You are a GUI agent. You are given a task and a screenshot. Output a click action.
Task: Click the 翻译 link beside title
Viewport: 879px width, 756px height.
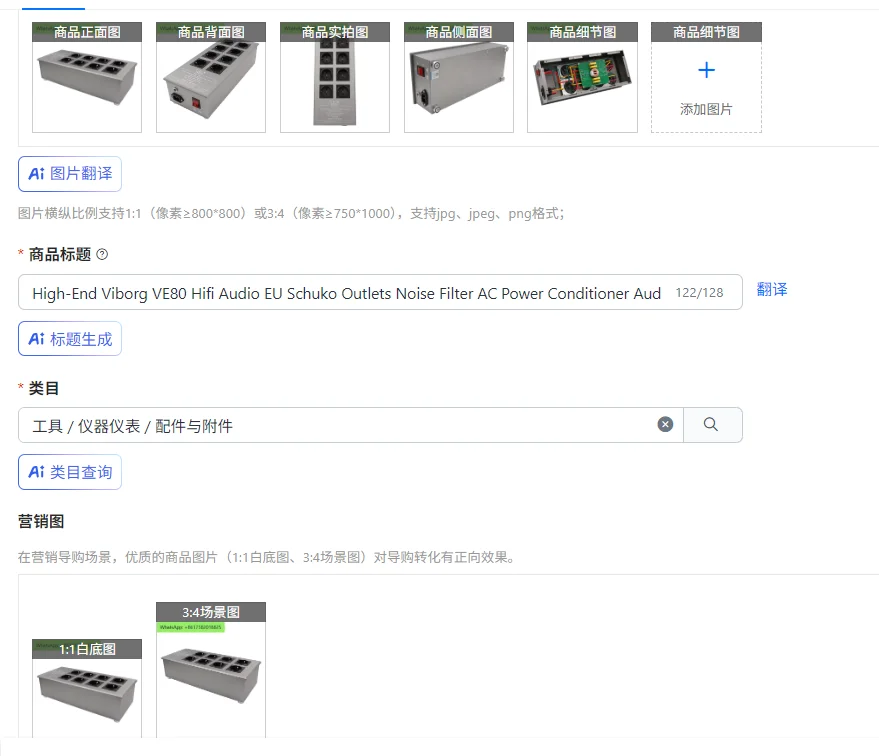772,289
